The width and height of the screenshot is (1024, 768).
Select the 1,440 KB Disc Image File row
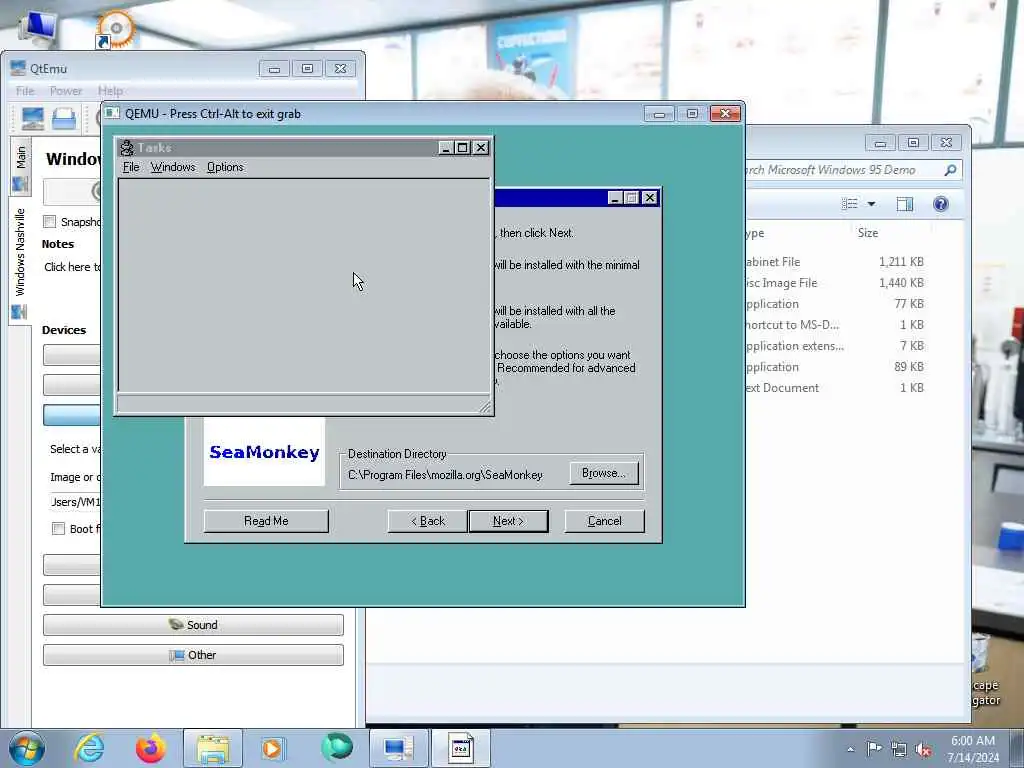[836, 283]
